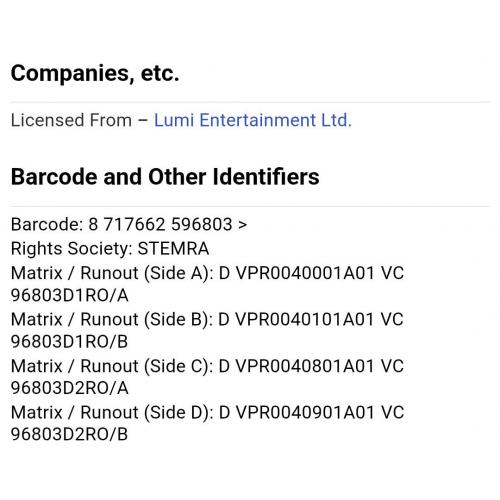
Task: Select the 96803D2RO/A runout text
Action: [x=70, y=388]
